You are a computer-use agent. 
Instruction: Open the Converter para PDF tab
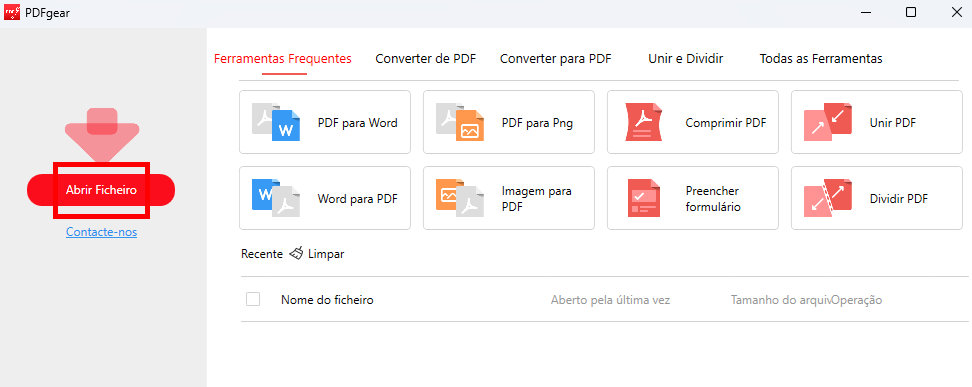point(555,59)
